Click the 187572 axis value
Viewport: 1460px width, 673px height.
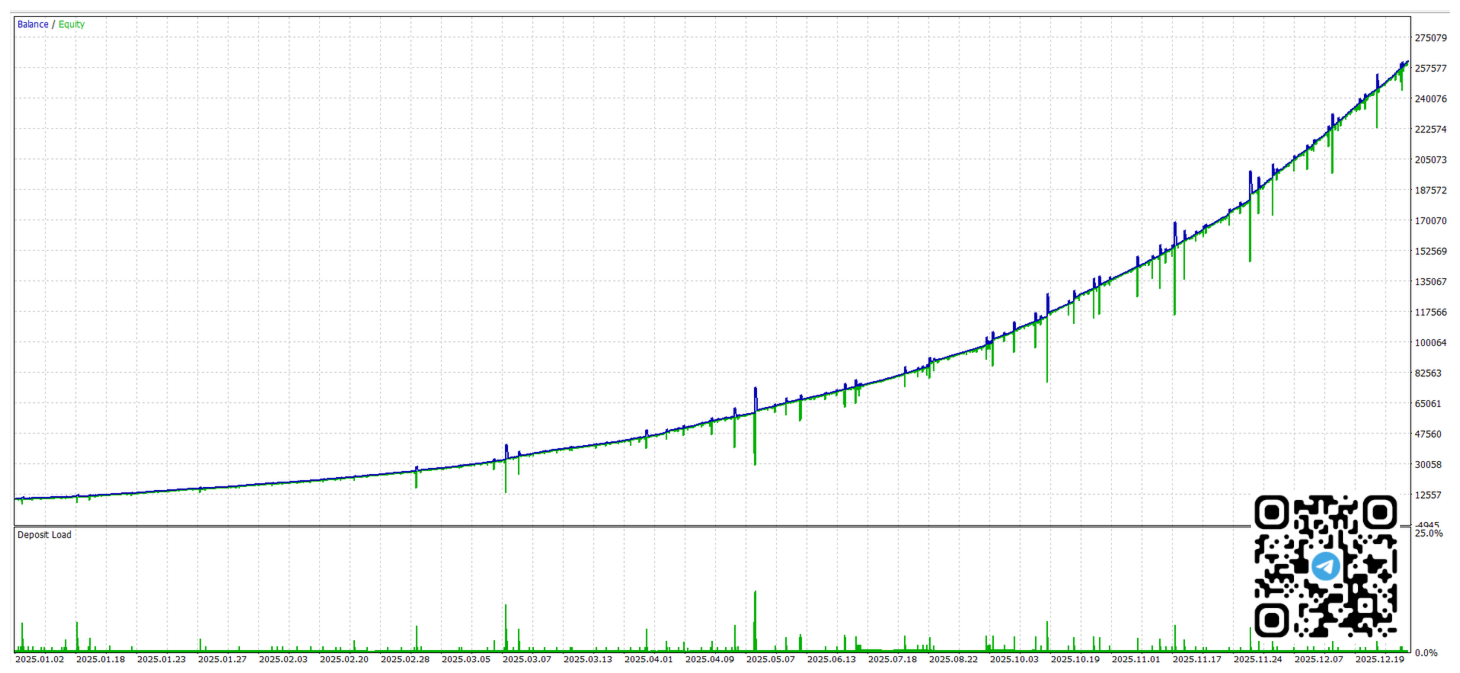tap(1431, 190)
